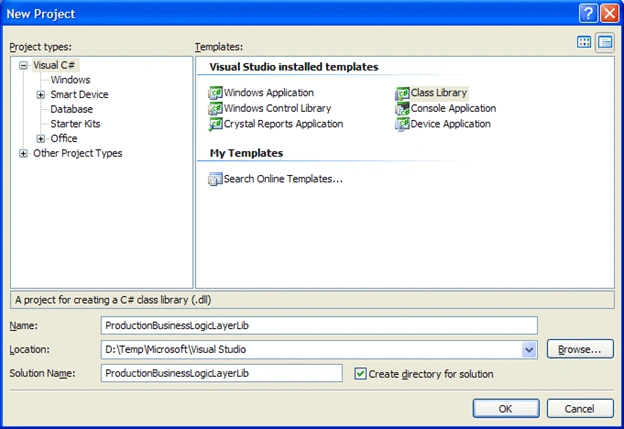Click the Class Library template label
Image resolution: width=624 pixels, height=429 pixels.
point(439,93)
